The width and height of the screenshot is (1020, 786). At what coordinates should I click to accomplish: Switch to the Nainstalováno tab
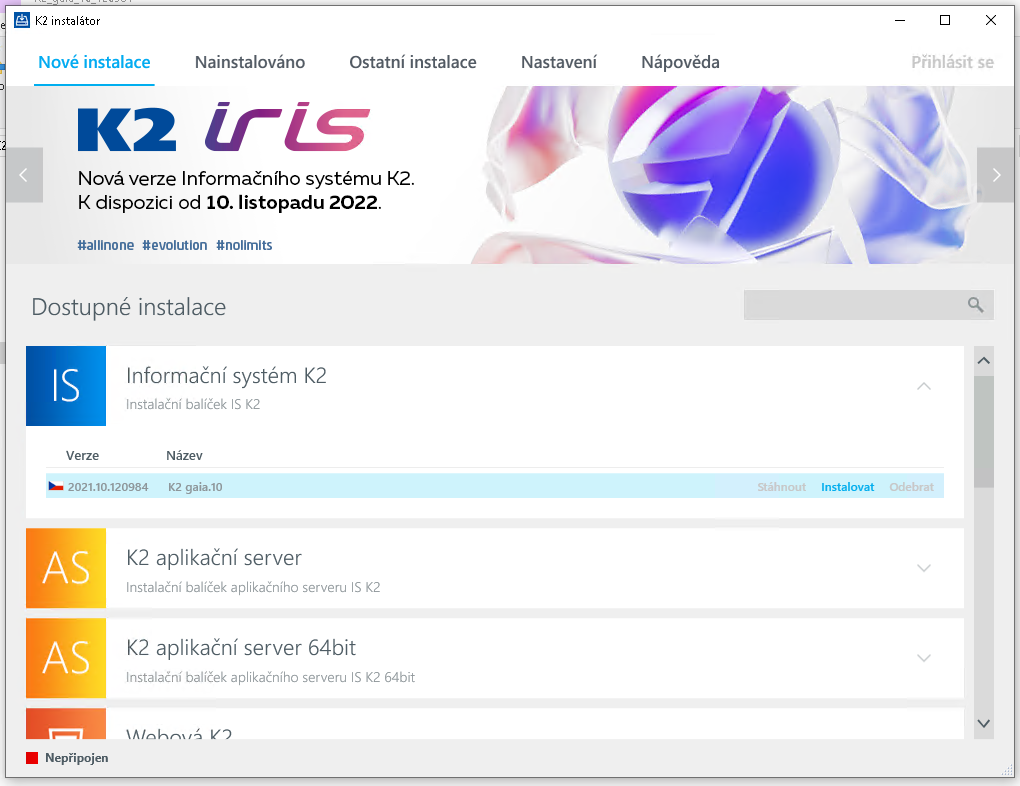[250, 62]
